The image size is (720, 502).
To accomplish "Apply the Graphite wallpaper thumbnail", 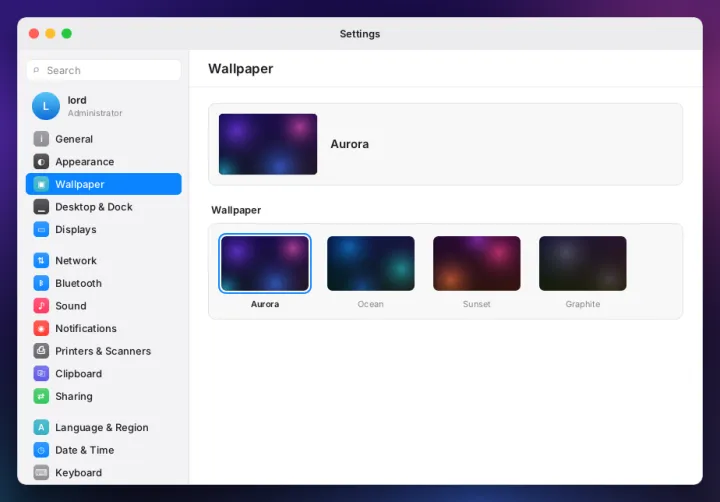I will click(583, 263).
